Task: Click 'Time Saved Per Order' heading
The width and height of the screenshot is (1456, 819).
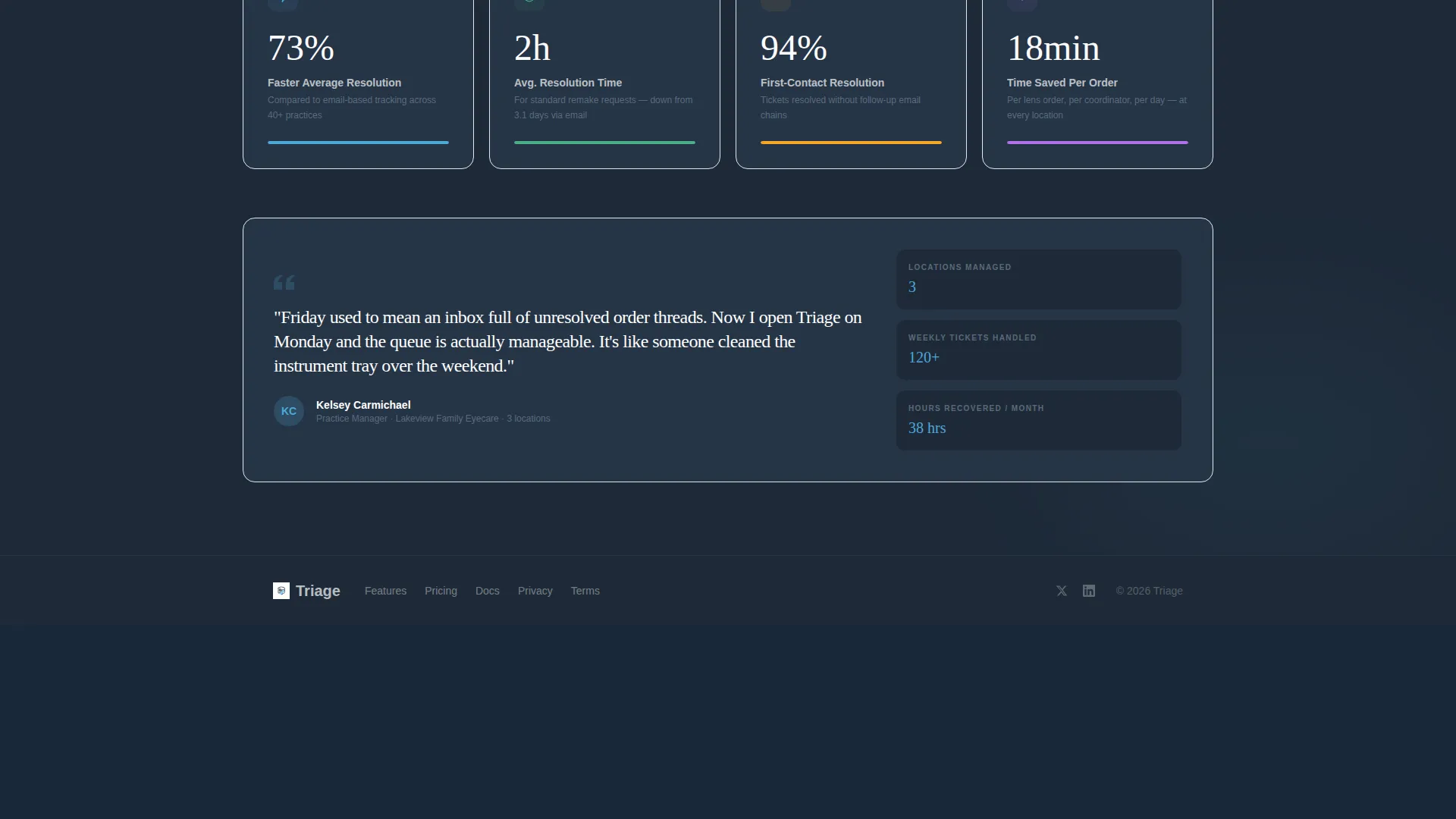Action: [x=1062, y=83]
